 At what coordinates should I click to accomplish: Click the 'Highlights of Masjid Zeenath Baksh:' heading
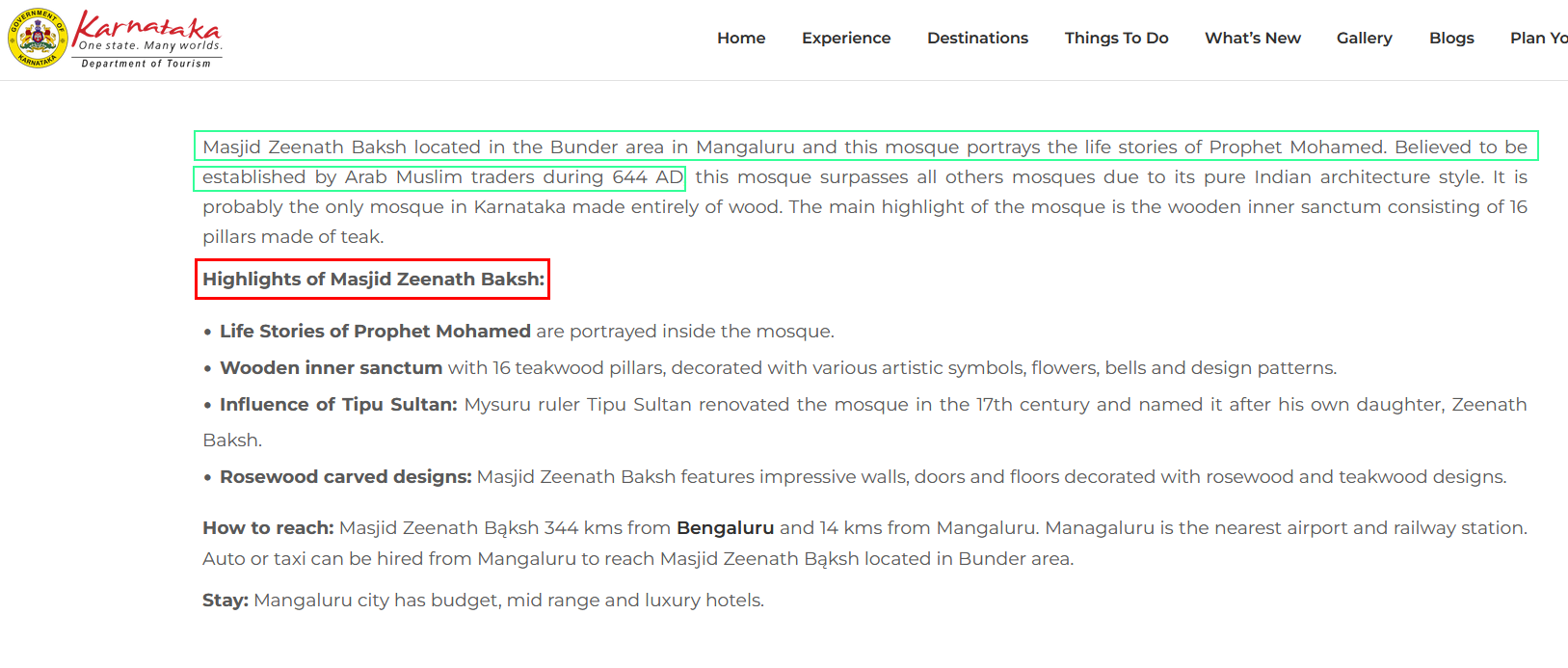373,279
